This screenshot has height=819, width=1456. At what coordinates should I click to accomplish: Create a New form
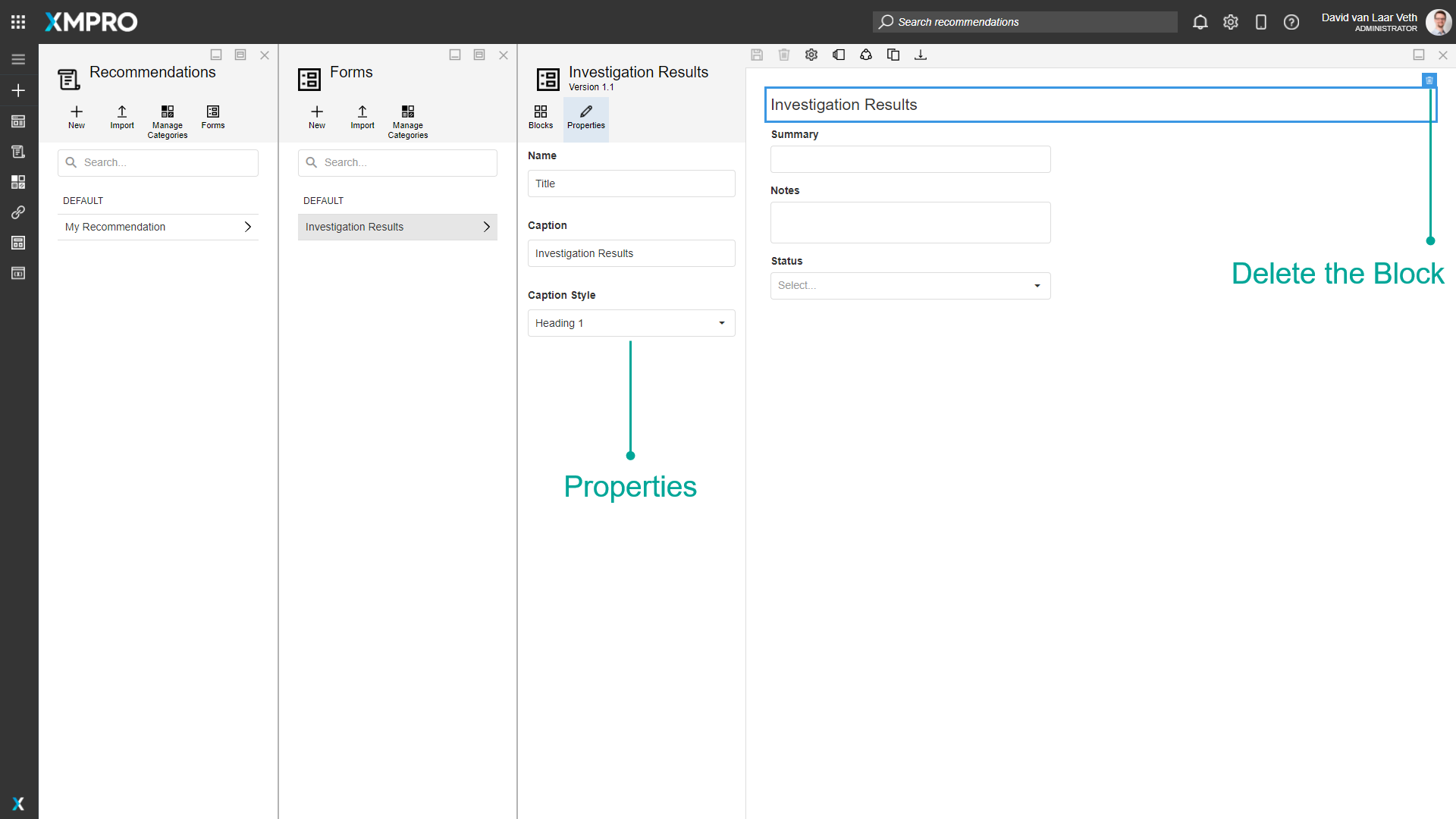point(316,118)
